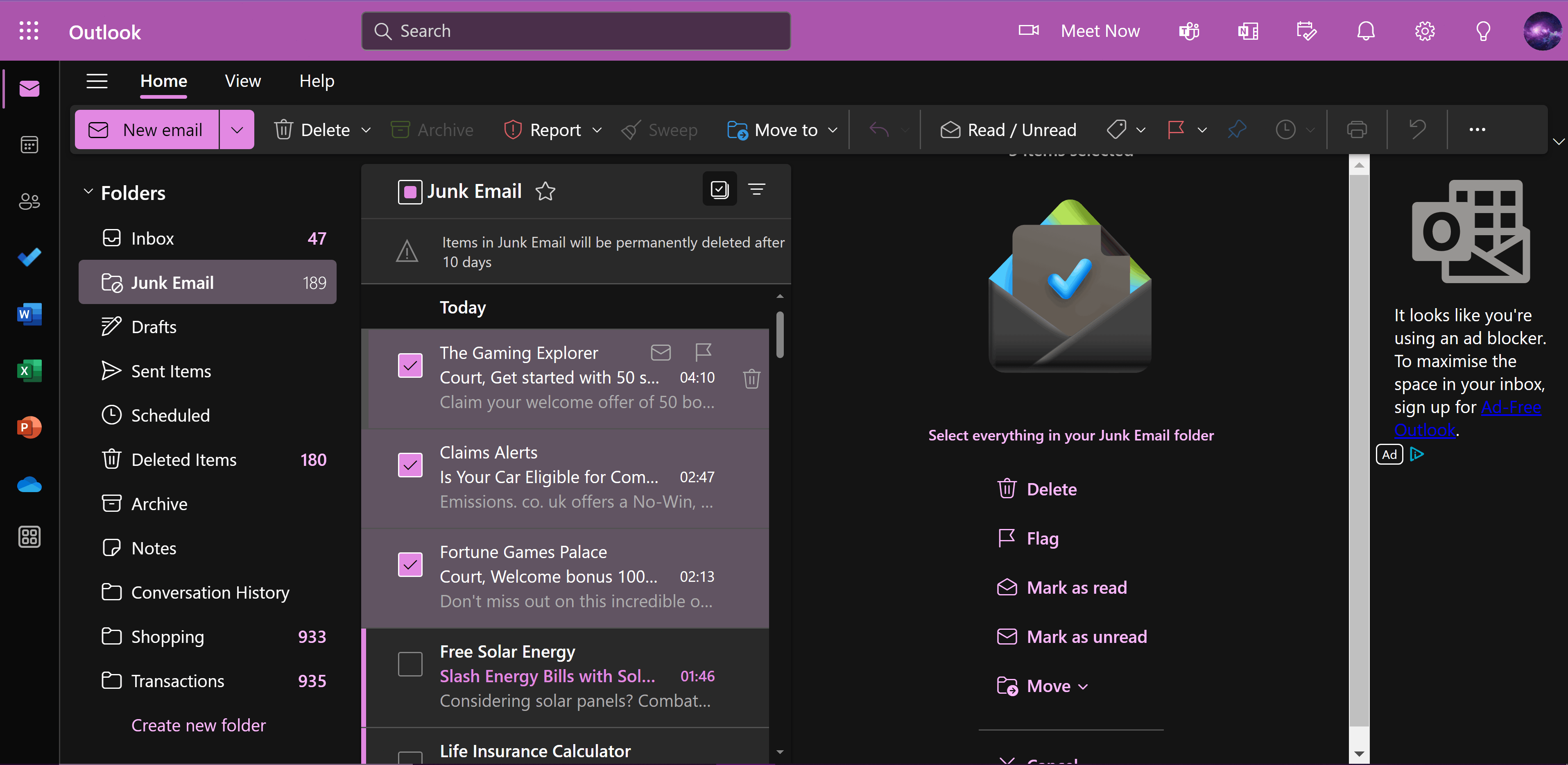Image resolution: width=1568 pixels, height=765 pixels.
Task: Open the Move to dropdown arrow
Action: (x=833, y=130)
